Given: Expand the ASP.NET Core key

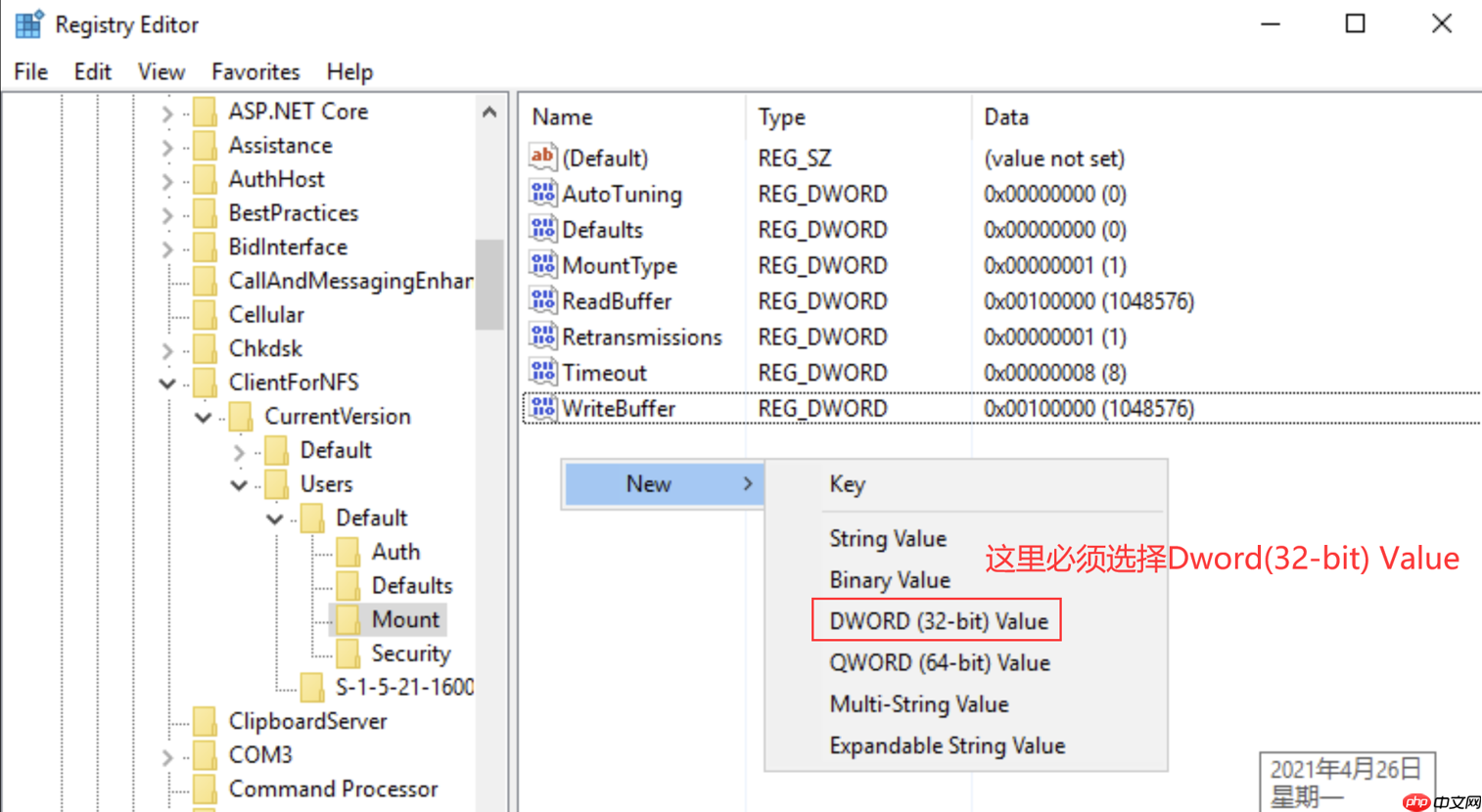Looking at the screenshot, I should [167, 113].
